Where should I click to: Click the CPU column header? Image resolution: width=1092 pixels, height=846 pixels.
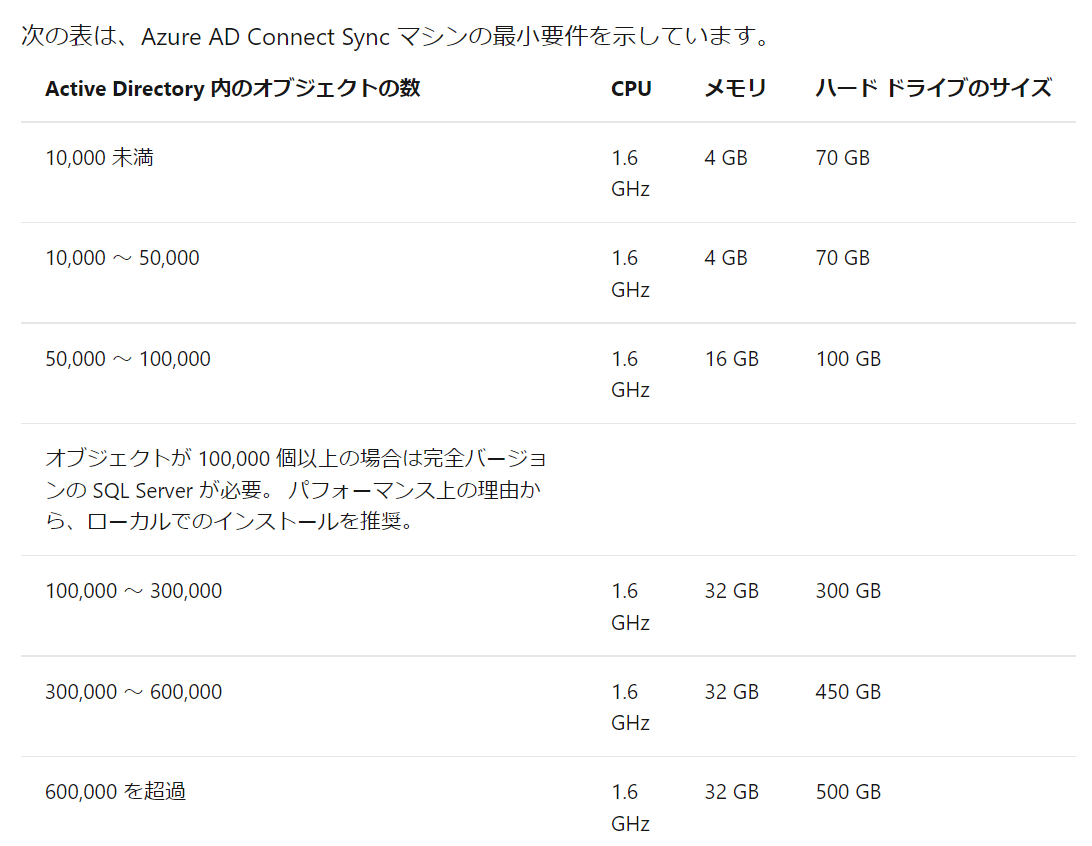pyautogui.click(x=631, y=88)
